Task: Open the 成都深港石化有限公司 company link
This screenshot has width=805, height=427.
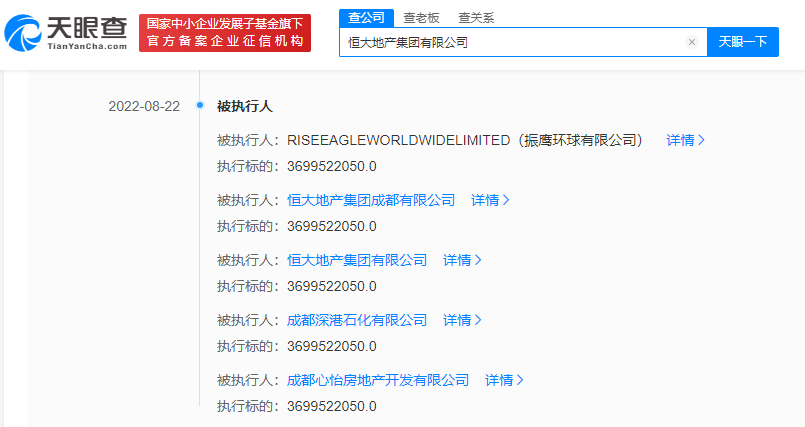Action: (x=357, y=320)
